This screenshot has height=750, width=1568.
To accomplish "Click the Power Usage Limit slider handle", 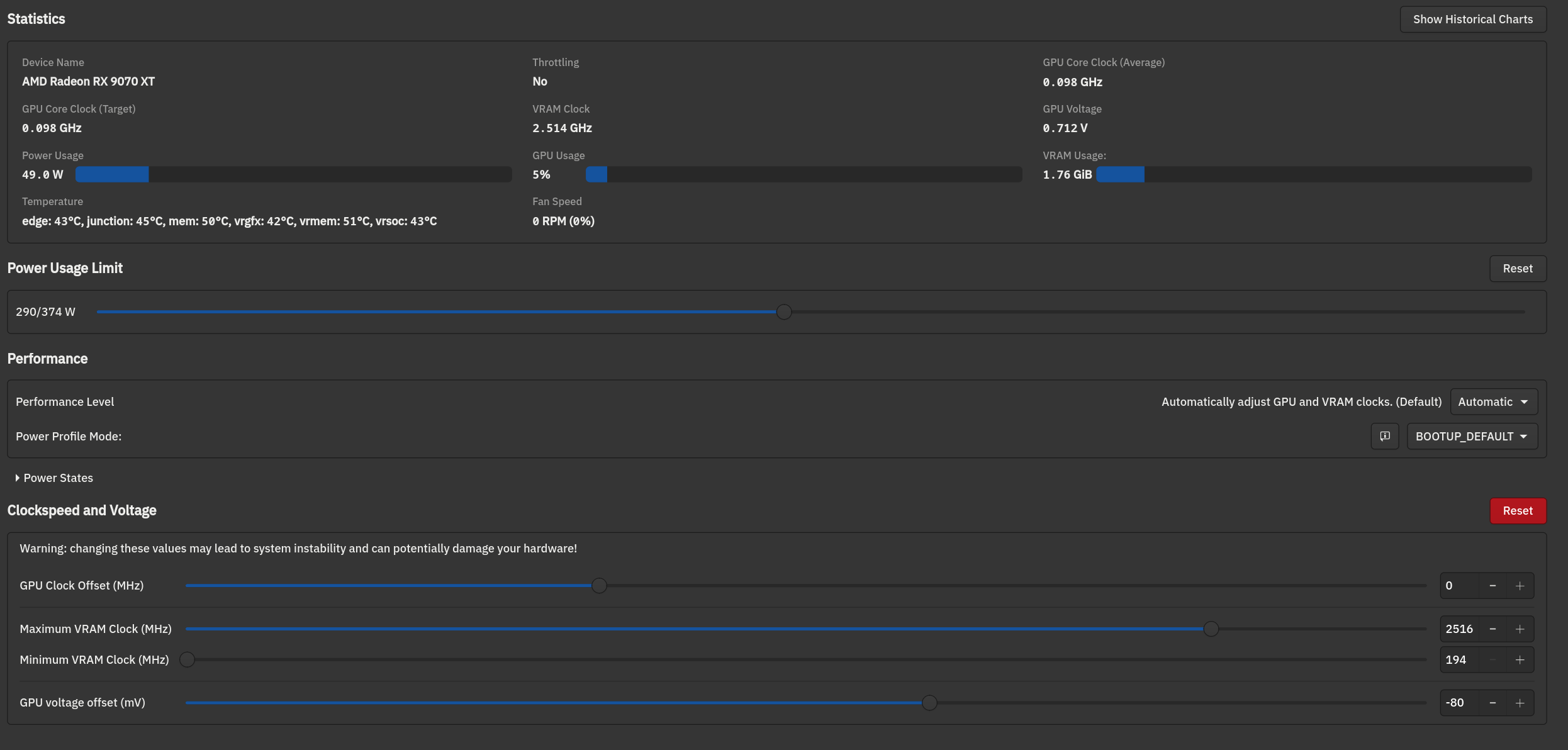I will click(x=783, y=312).
